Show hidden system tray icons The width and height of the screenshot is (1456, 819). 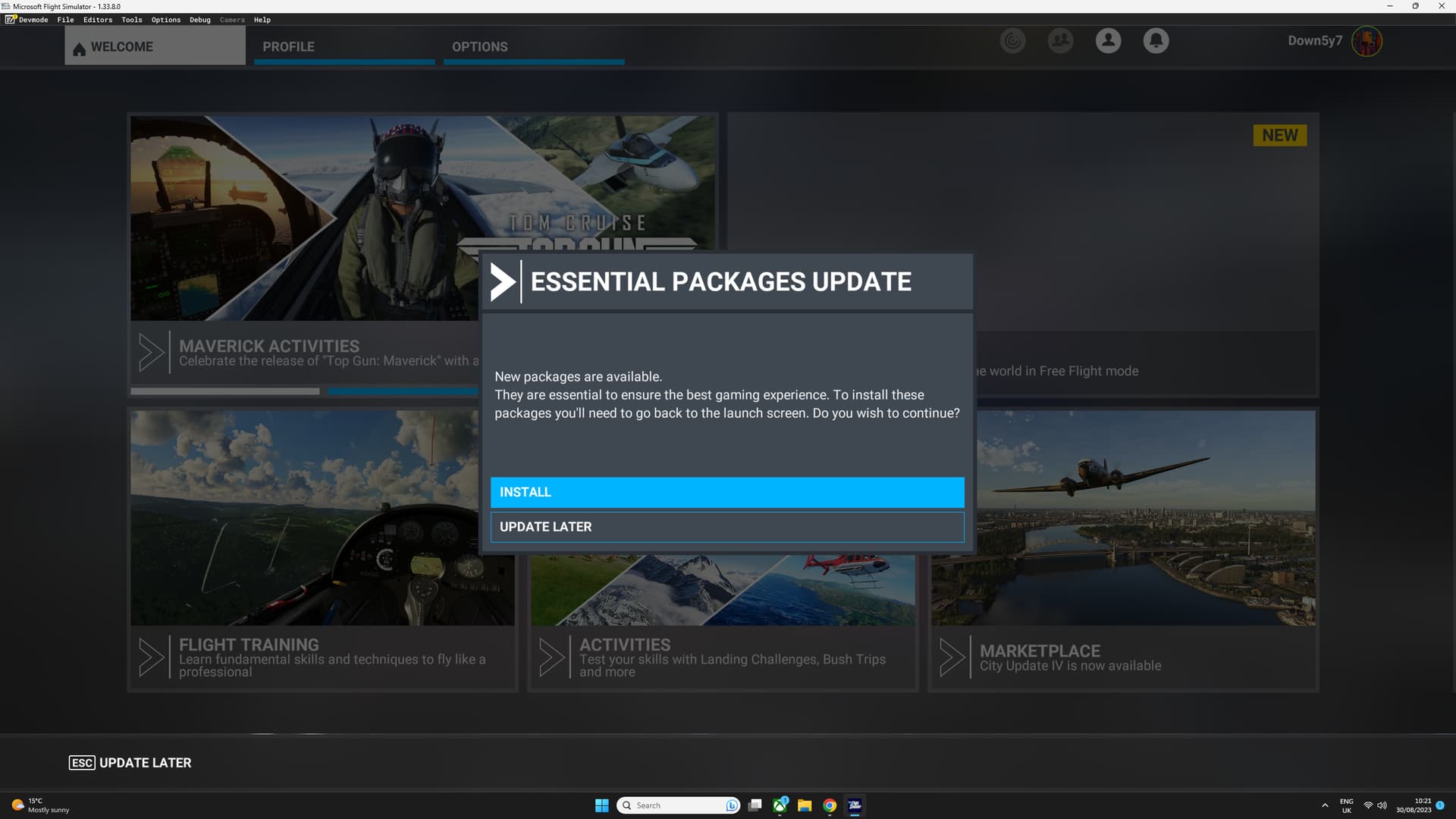point(1325,805)
